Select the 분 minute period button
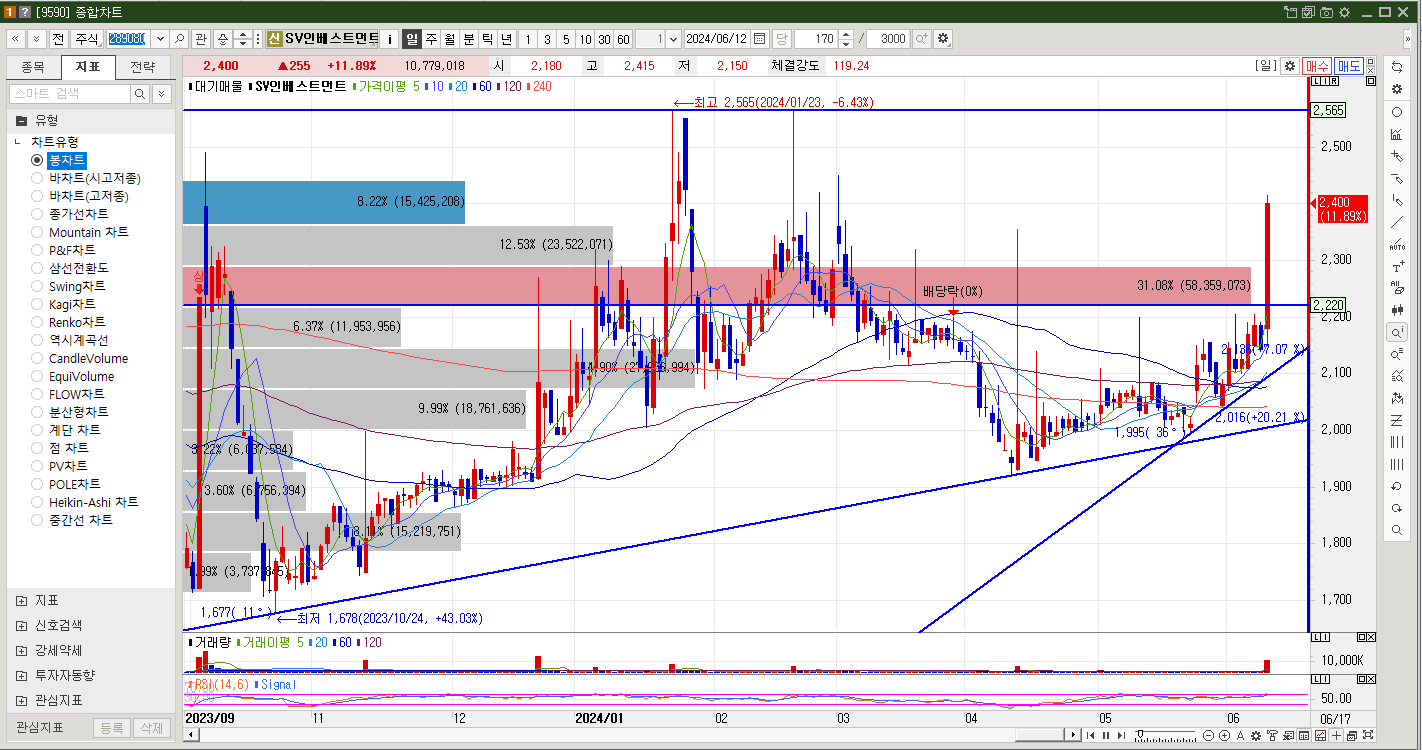This screenshot has width=1422, height=750. click(469, 39)
